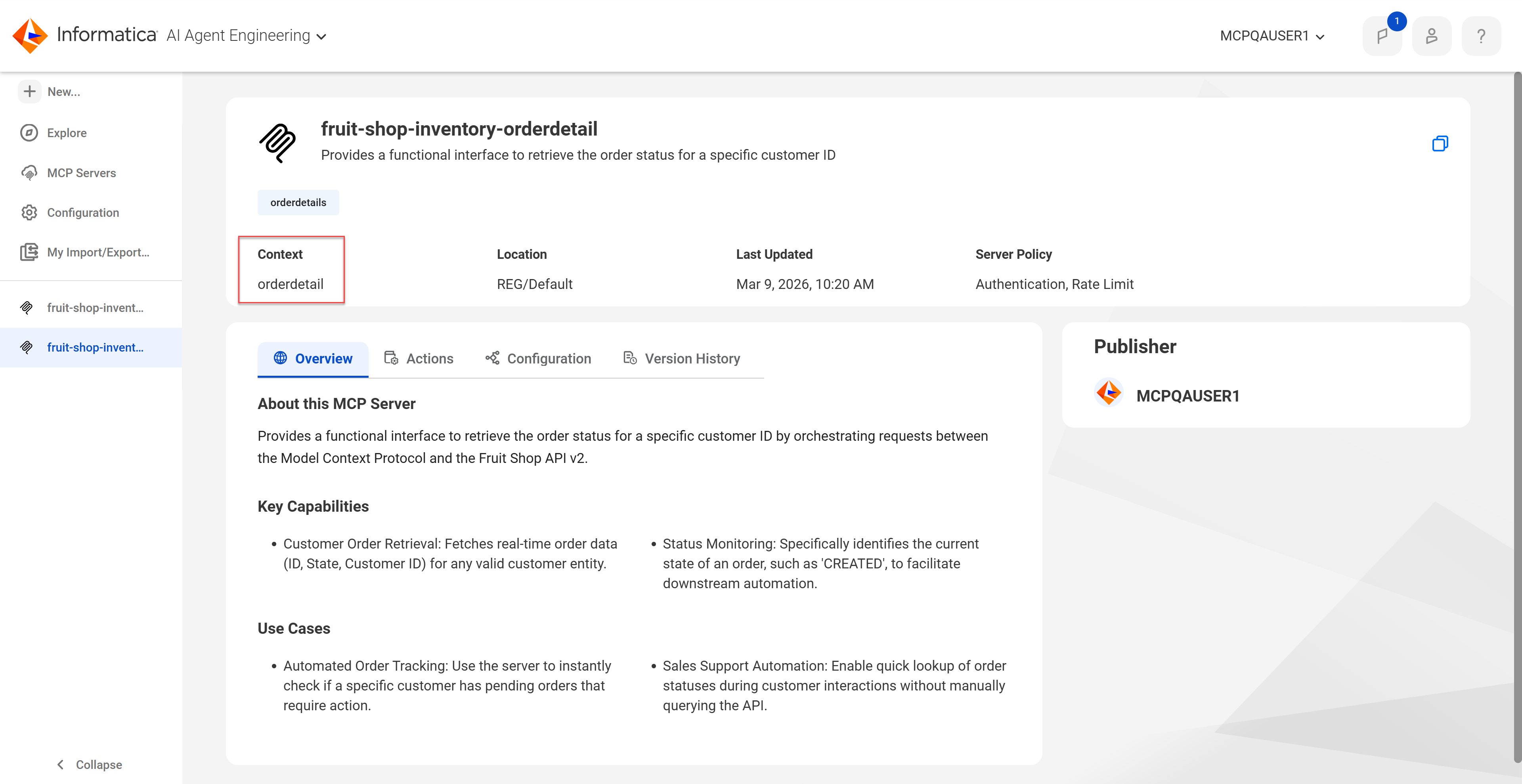Screen dimensions: 1522x784
Task: Click the MCP server logo icon in header
Action: 278,143
